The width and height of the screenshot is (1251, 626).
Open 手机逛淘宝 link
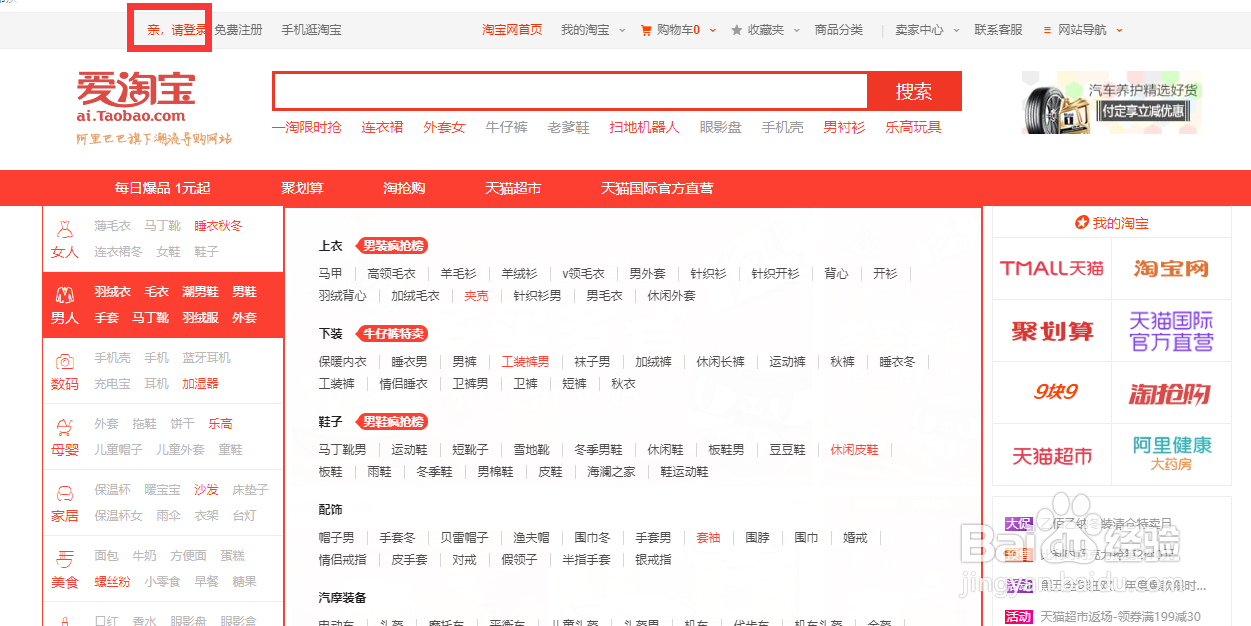[x=311, y=30]
